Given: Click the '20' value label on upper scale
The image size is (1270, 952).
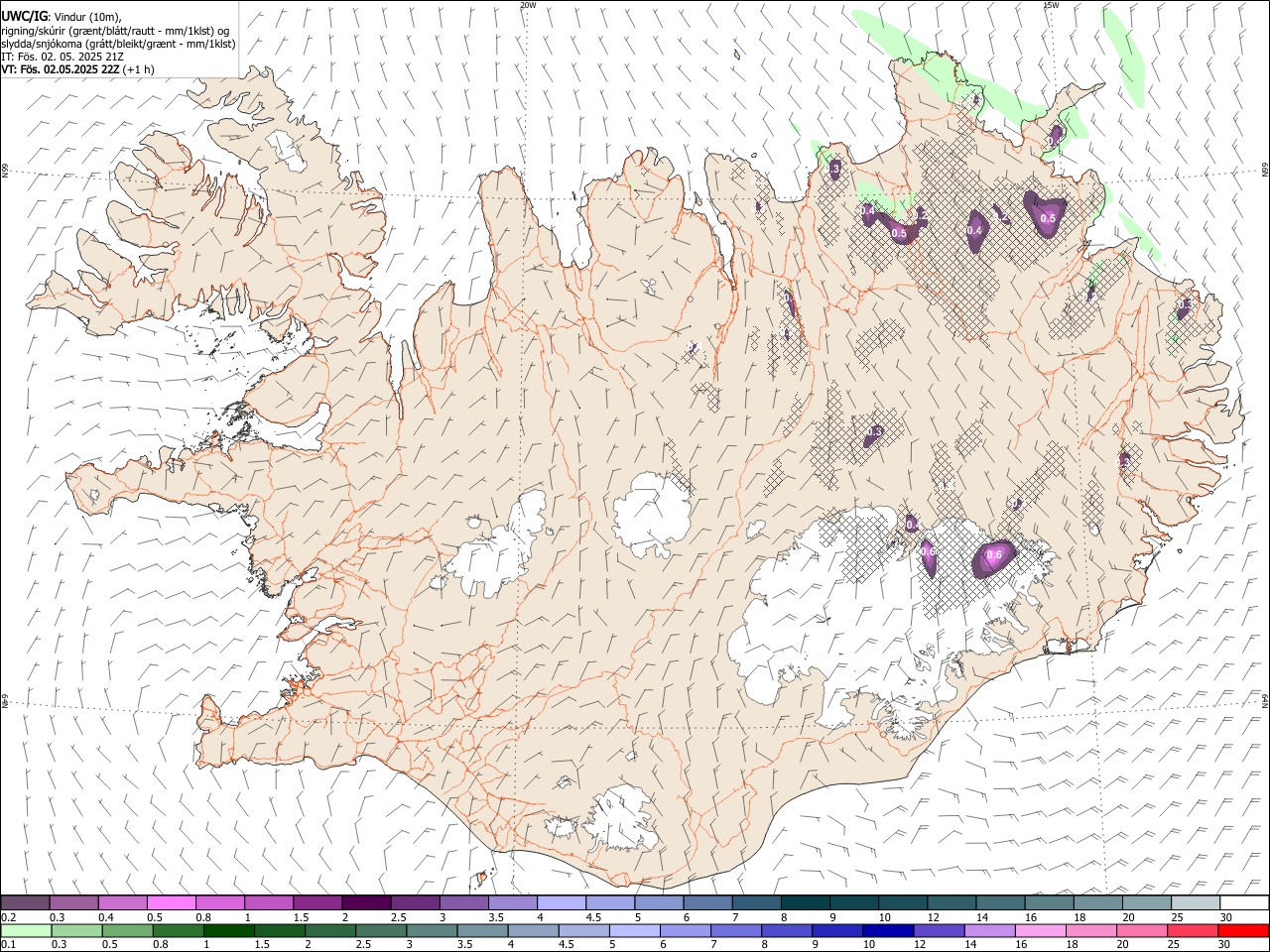Looking at the screenshot, I should tap(1128, 917).
